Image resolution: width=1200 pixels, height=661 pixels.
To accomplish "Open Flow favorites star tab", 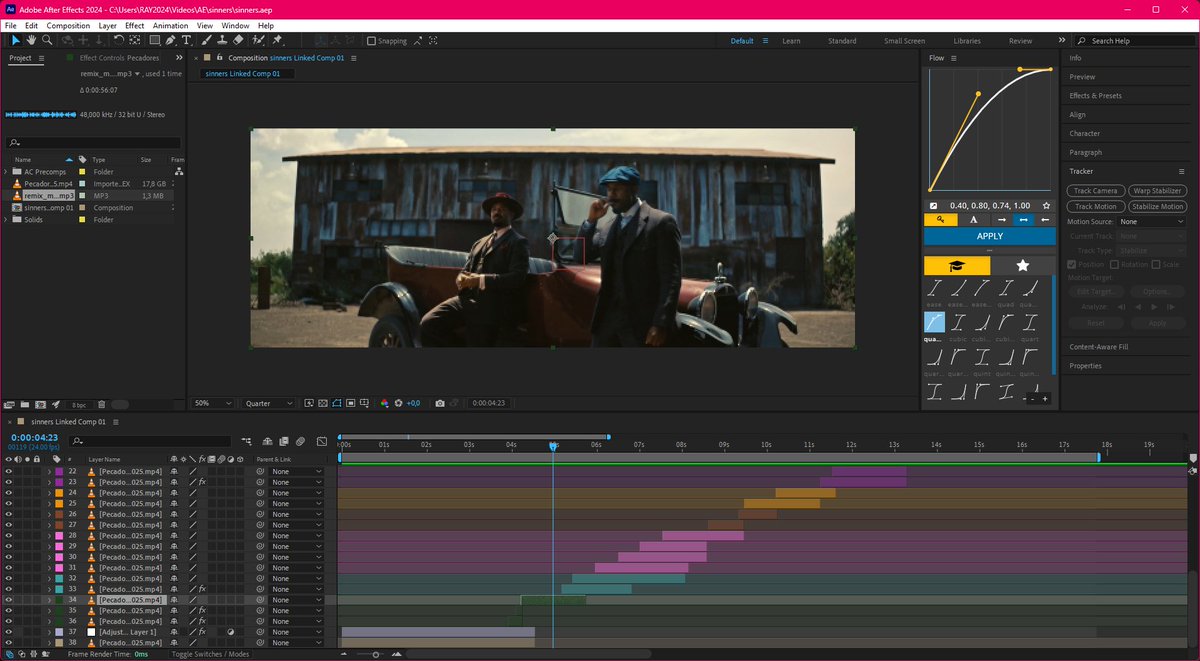I will point(1022,265).
